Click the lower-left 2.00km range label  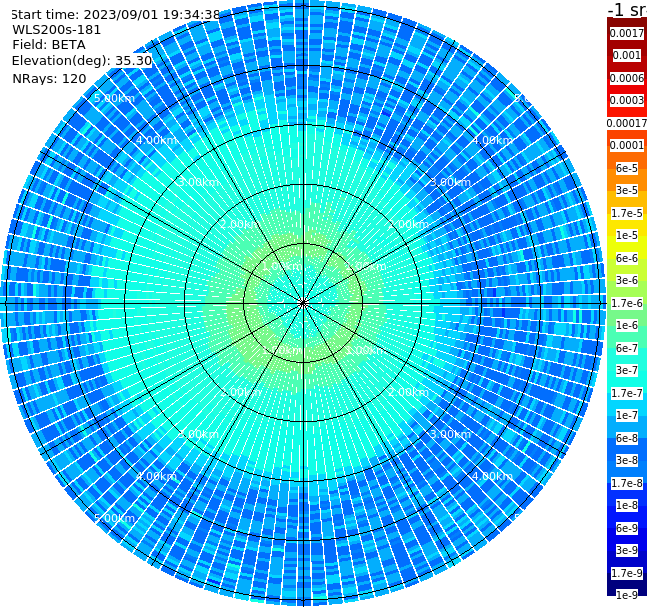click(241, 392)
